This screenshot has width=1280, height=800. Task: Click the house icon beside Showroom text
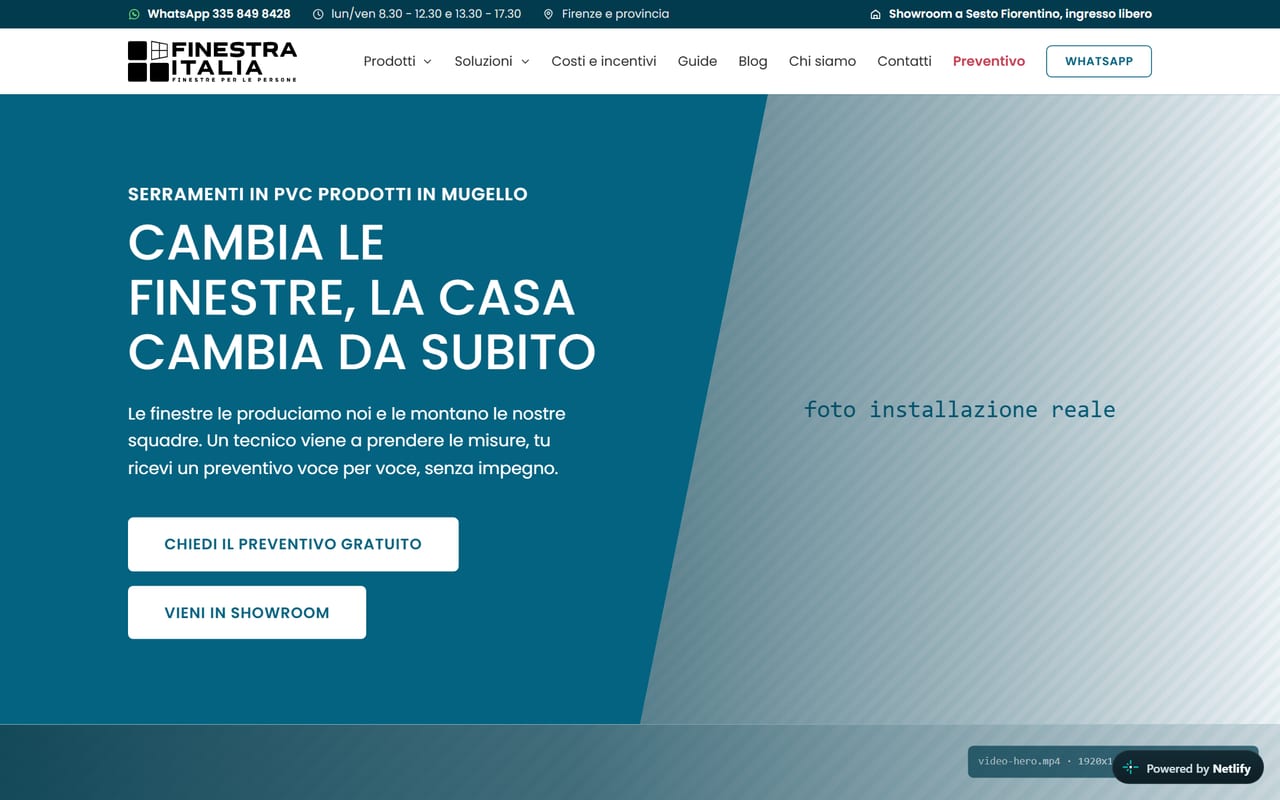click(x=875, y=14)
